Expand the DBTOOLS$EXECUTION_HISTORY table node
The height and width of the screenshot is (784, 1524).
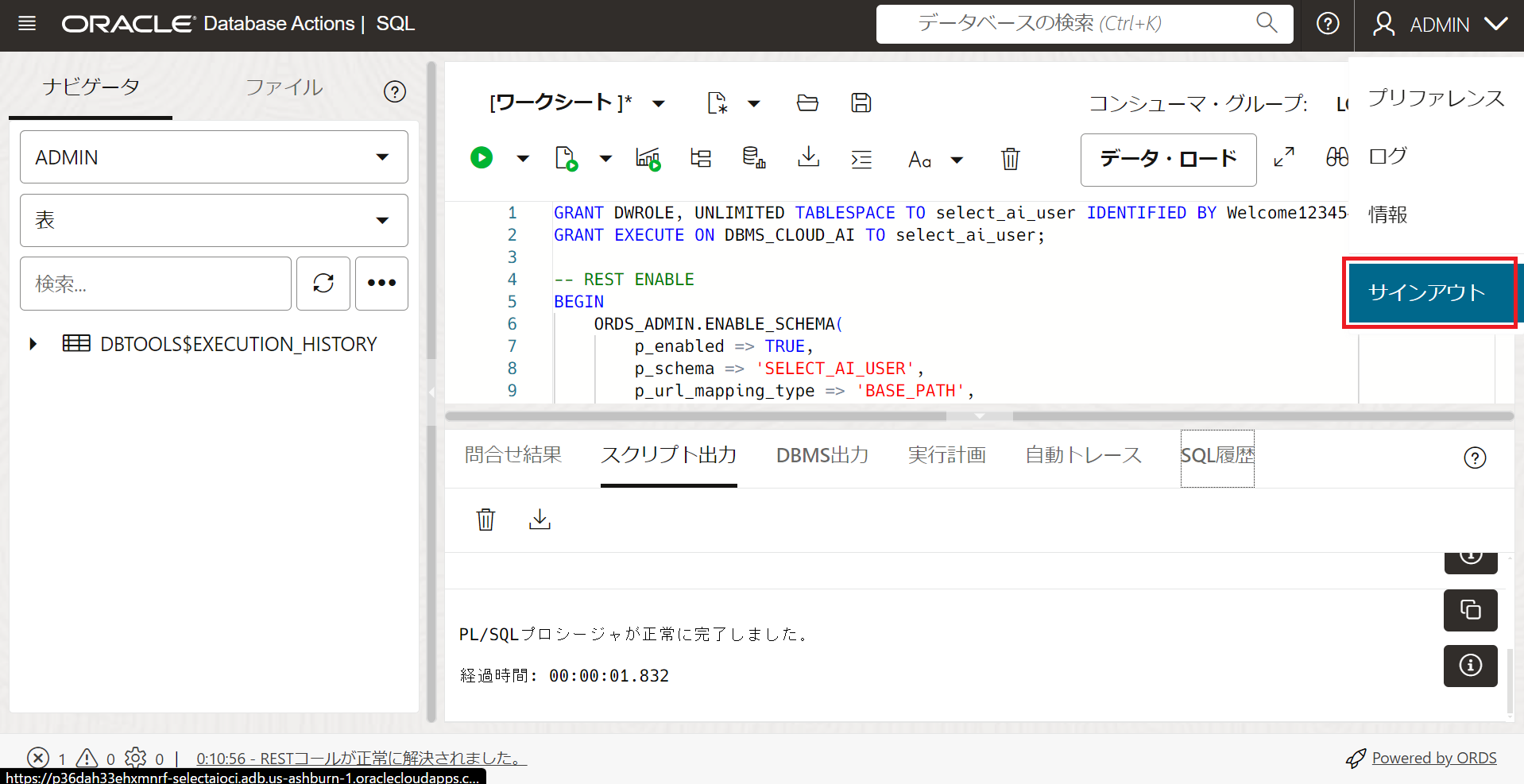coord(33,344)
